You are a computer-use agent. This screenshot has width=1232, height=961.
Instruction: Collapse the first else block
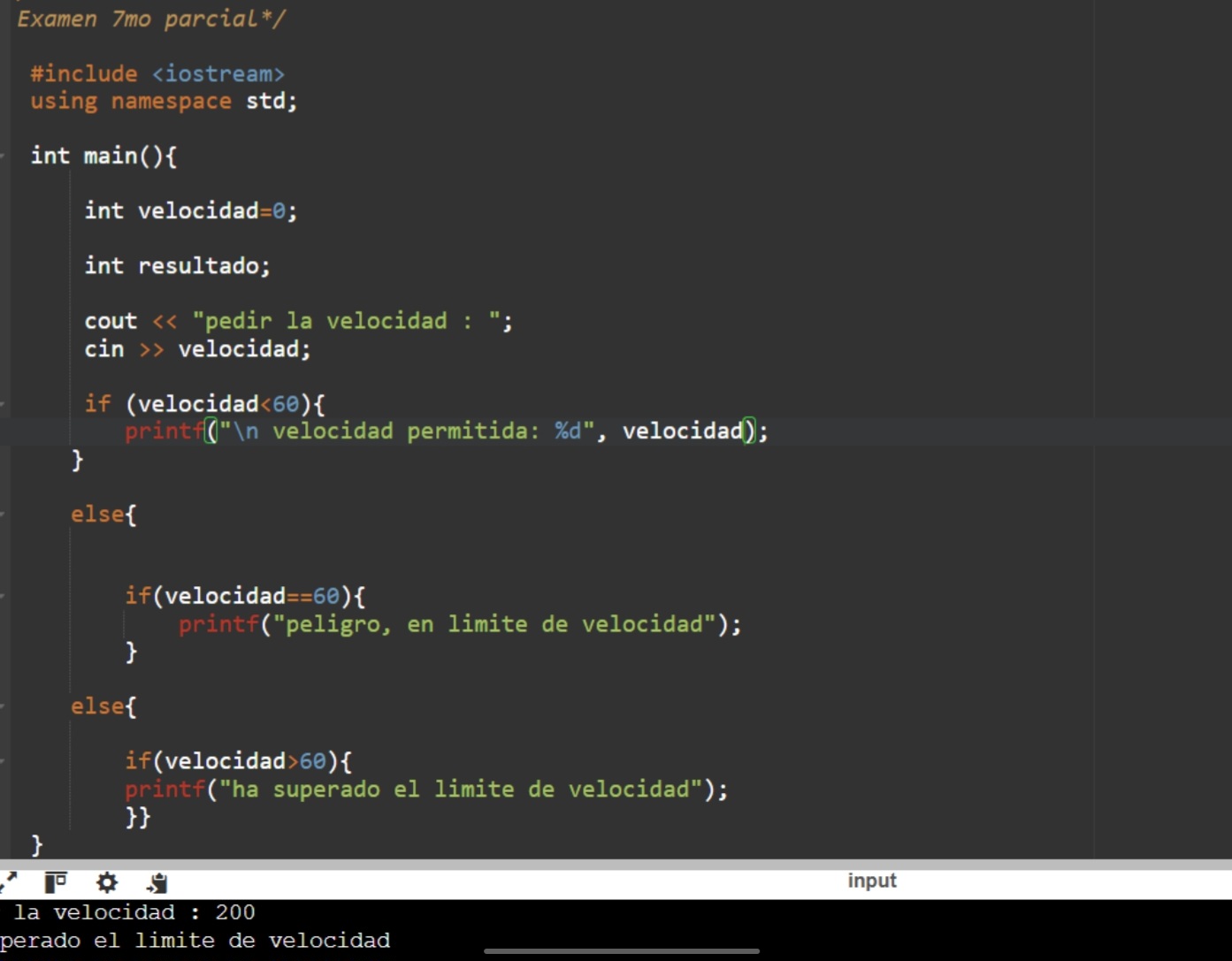pyautogui.click(x=4, y=515)
